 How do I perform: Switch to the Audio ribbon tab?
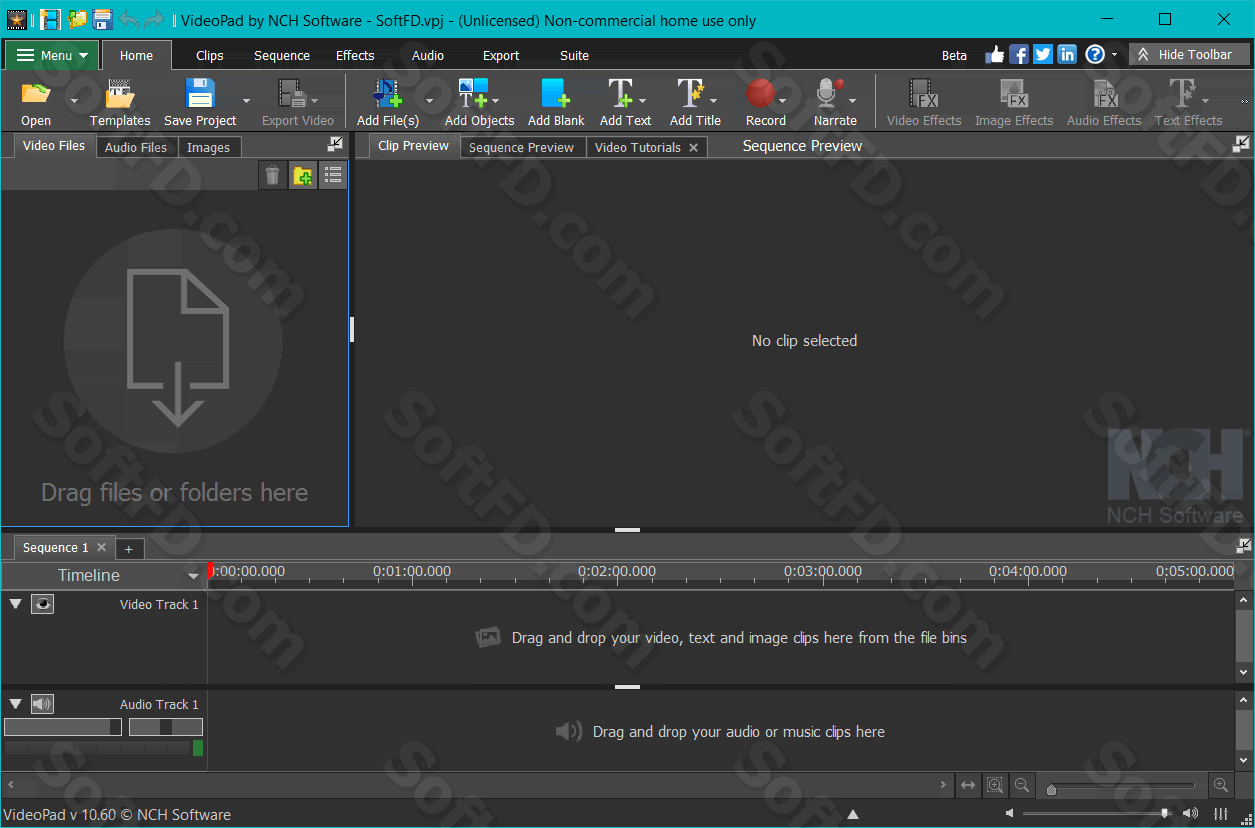pyautogui.click(x=428, y=55)
